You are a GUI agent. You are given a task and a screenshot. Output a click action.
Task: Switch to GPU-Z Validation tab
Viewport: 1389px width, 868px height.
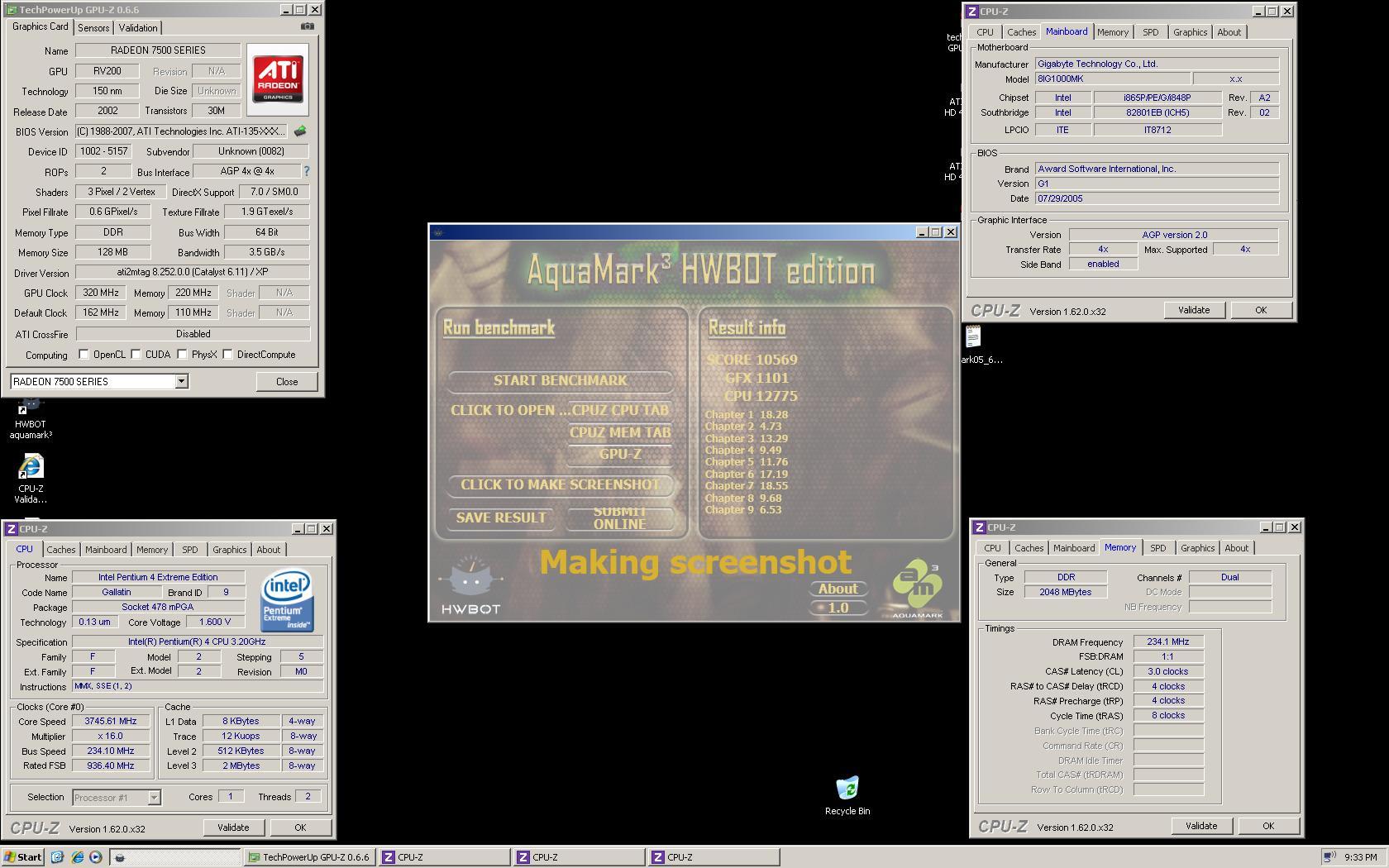click(x=138, y=28)
